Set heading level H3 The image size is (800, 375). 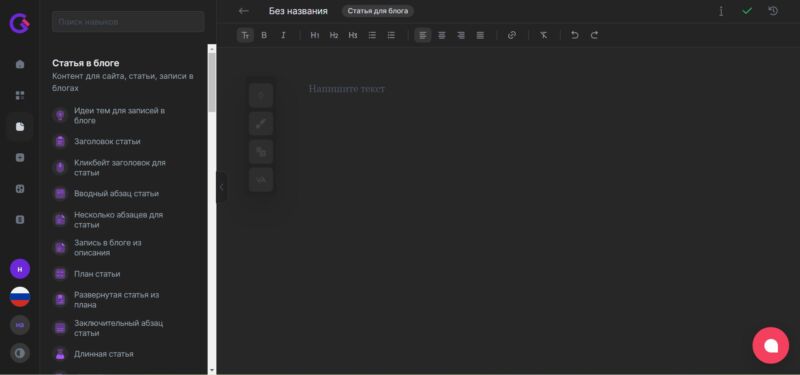pyautogui.click(x=353, y=35)
